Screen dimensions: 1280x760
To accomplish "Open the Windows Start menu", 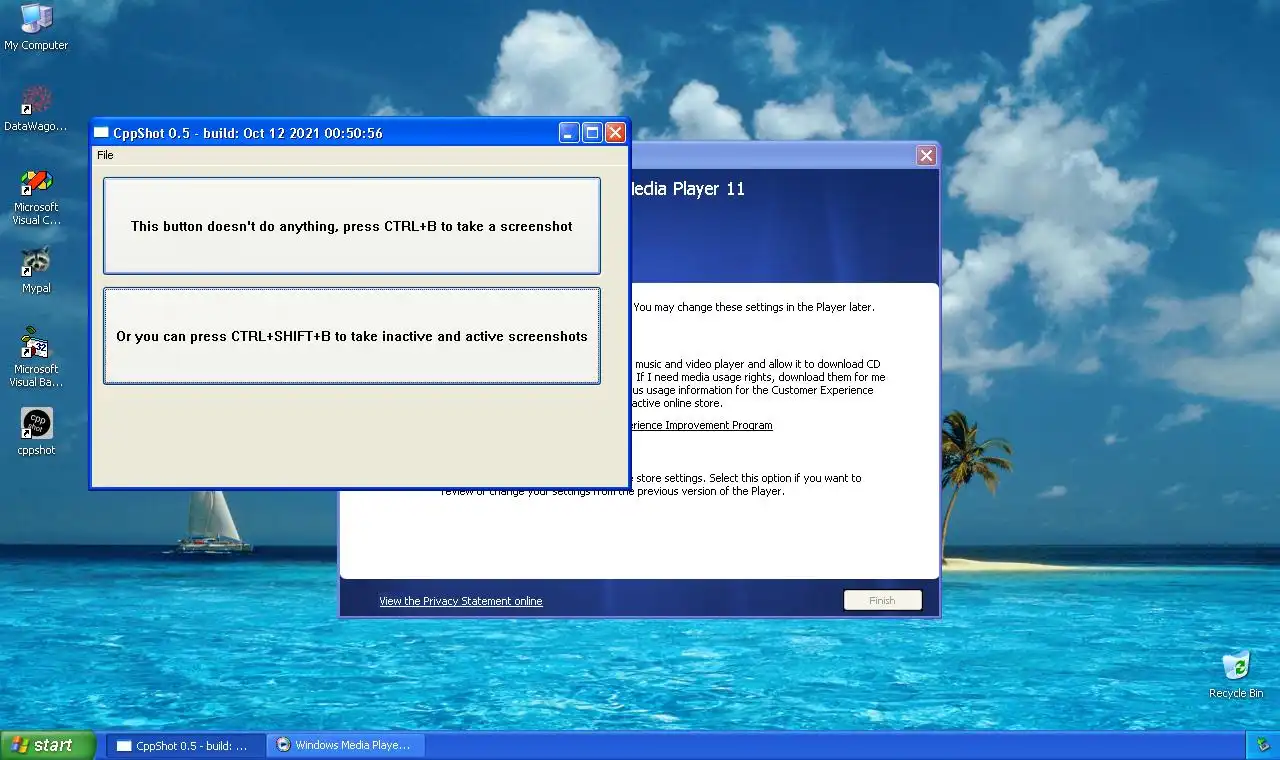I will [x=47, y=745].
